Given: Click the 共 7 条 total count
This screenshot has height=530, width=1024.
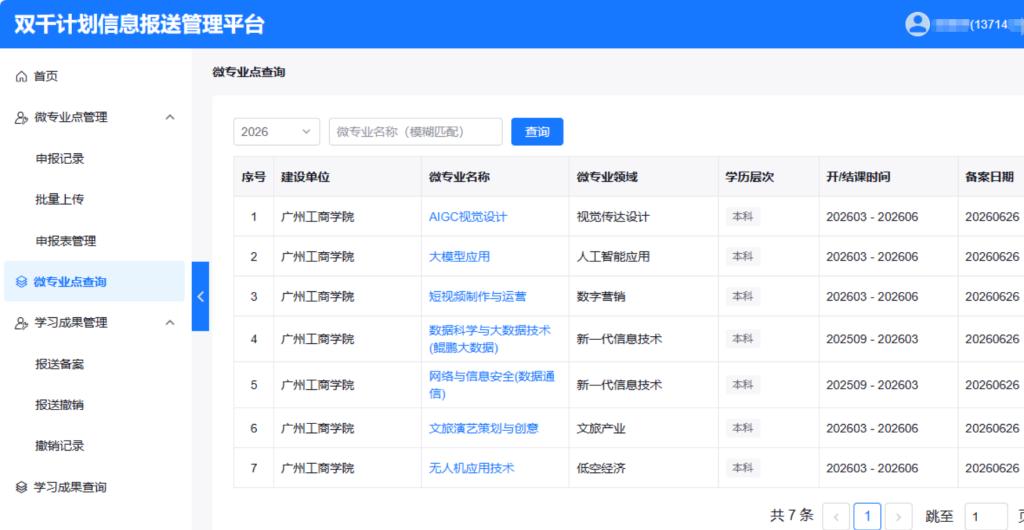Looking at the screenshot, I should [x=792, y=515].
